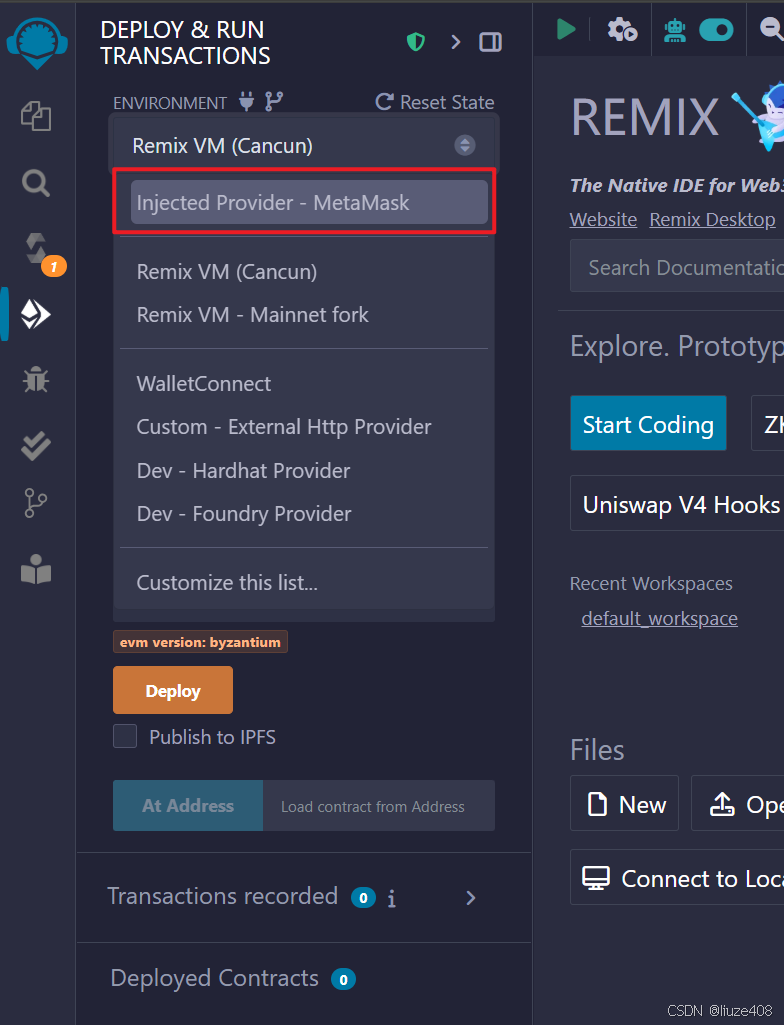
Task: Click the Deployed Contracts count badge
Action: (343, 979)
